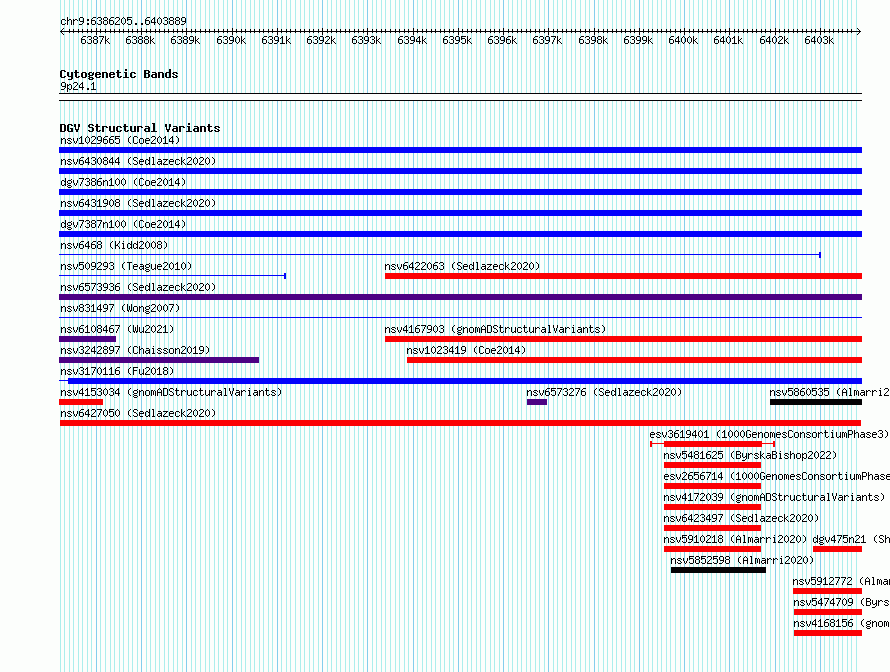Open dgv7386n100 (Coe2014) variant label
The height and width of the screenshot is (672, 890).
tap(123, 182)
